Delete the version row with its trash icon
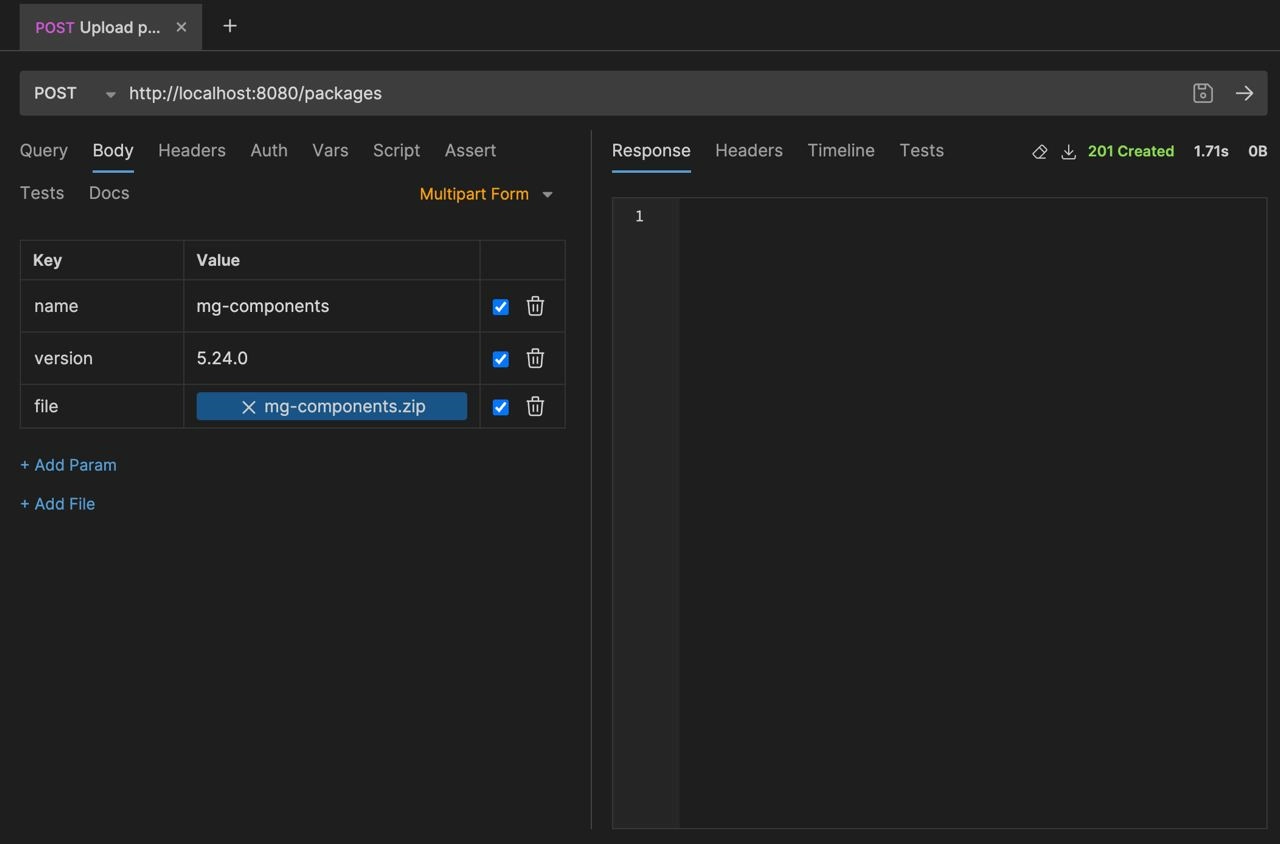This screenshot has width=1280, height=844. [535, 358]
